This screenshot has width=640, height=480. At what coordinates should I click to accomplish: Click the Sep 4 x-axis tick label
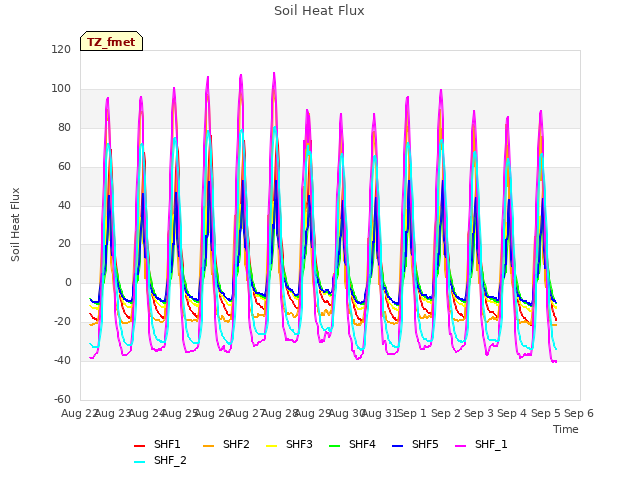512,413
